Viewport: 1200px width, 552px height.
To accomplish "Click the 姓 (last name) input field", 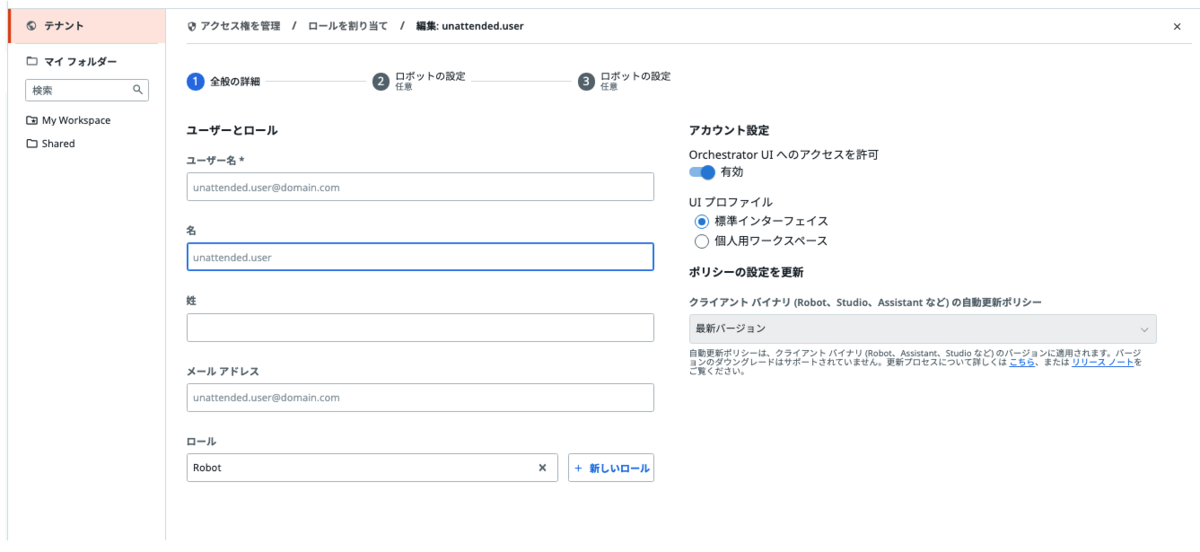I will [x=420, y=327].
